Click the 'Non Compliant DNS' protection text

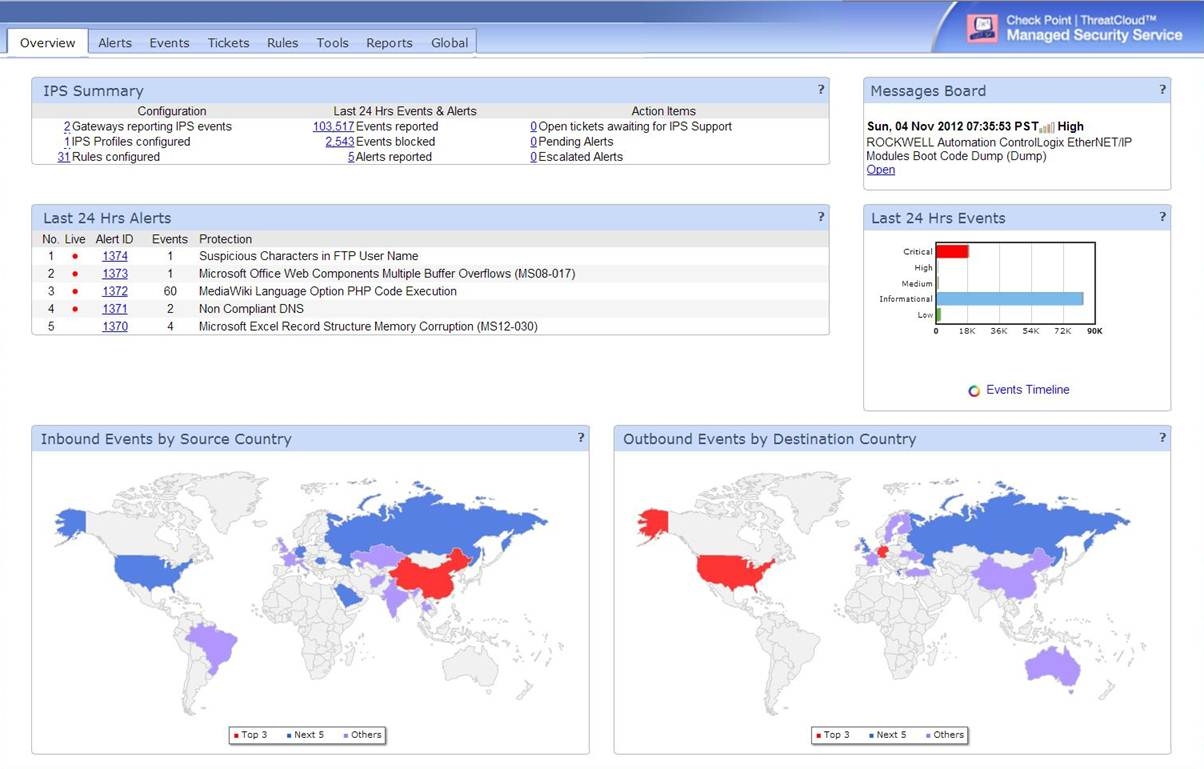click(x=251, y=310)
